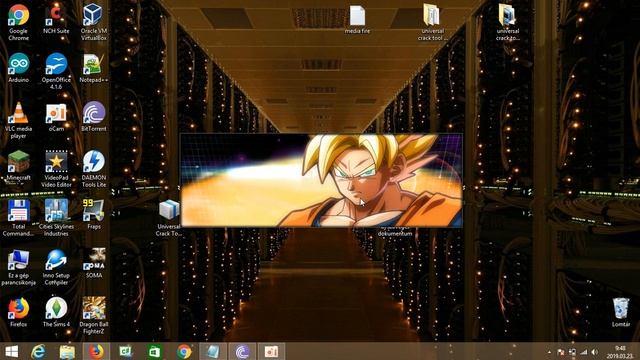The image size is (640, 360).
Task: Select The Sims 4 desktop icon
Action: [56, 313]
